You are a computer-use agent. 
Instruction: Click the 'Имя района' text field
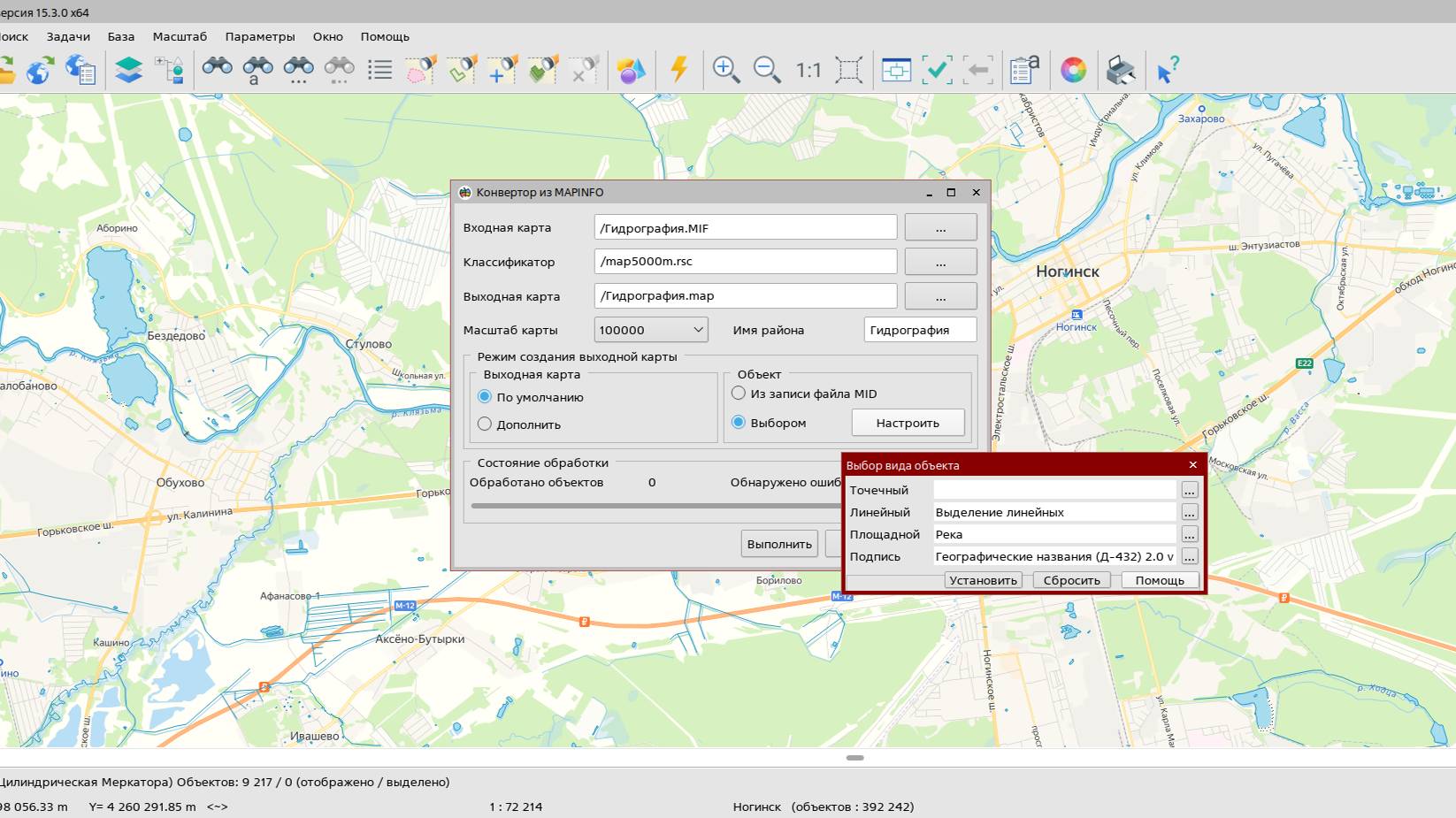coord(920,330)
